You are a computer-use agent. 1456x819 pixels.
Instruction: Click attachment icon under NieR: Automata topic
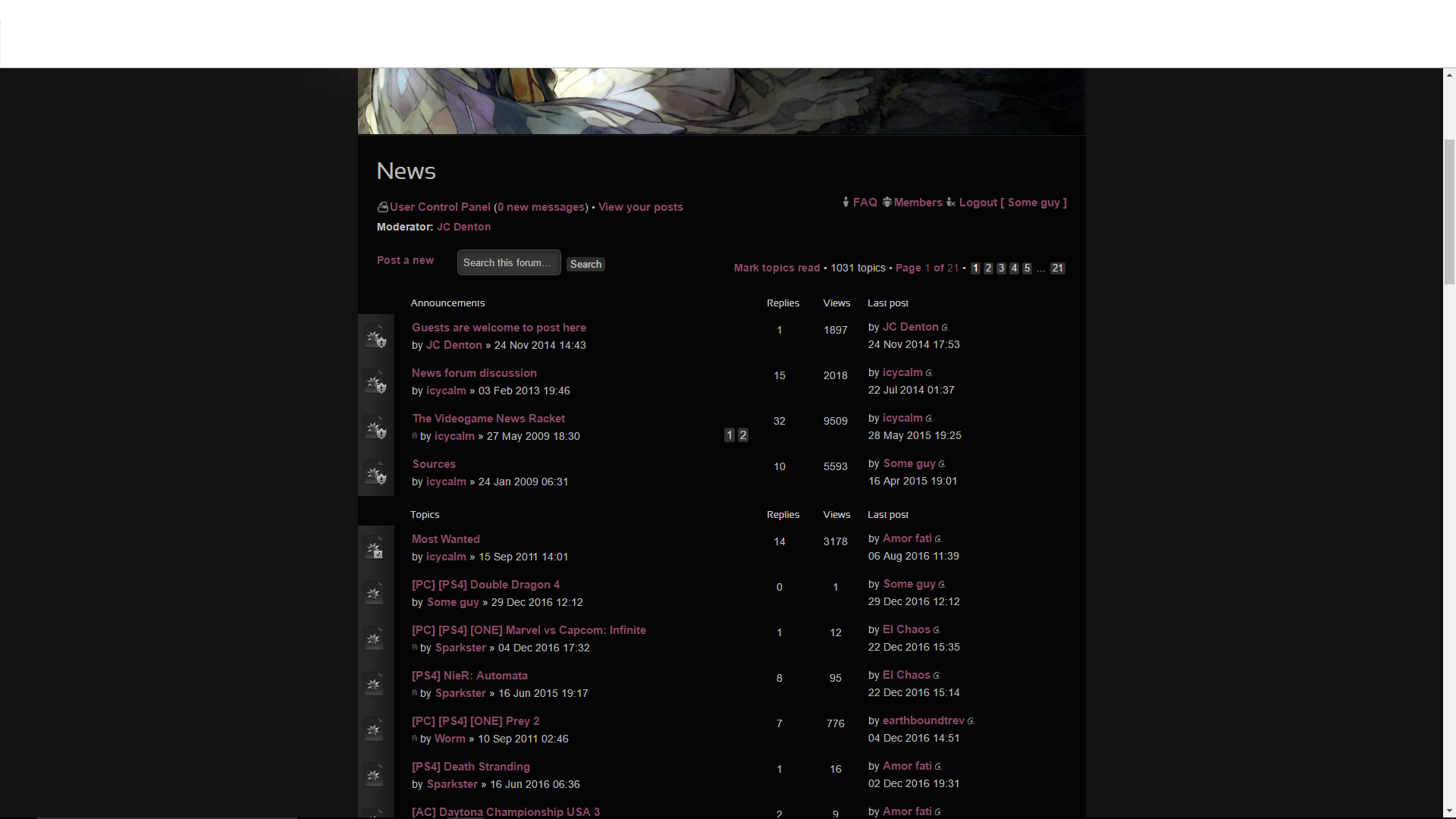[415, 693]
